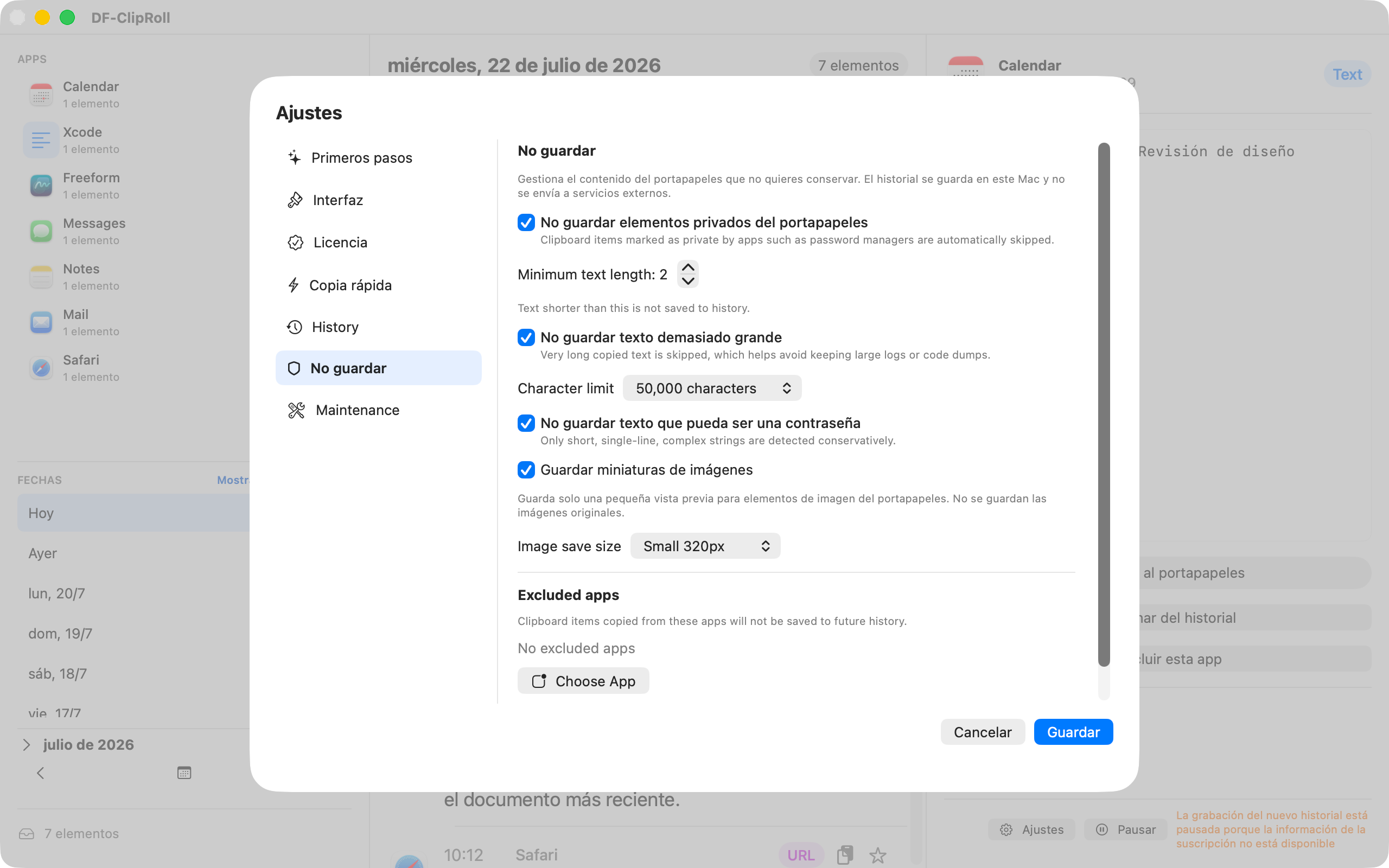The width and height of the screenshot is (1389, 868).
Task: Expand the julio de 2026 disclosure chevron
Action: [x=27, y=744]
